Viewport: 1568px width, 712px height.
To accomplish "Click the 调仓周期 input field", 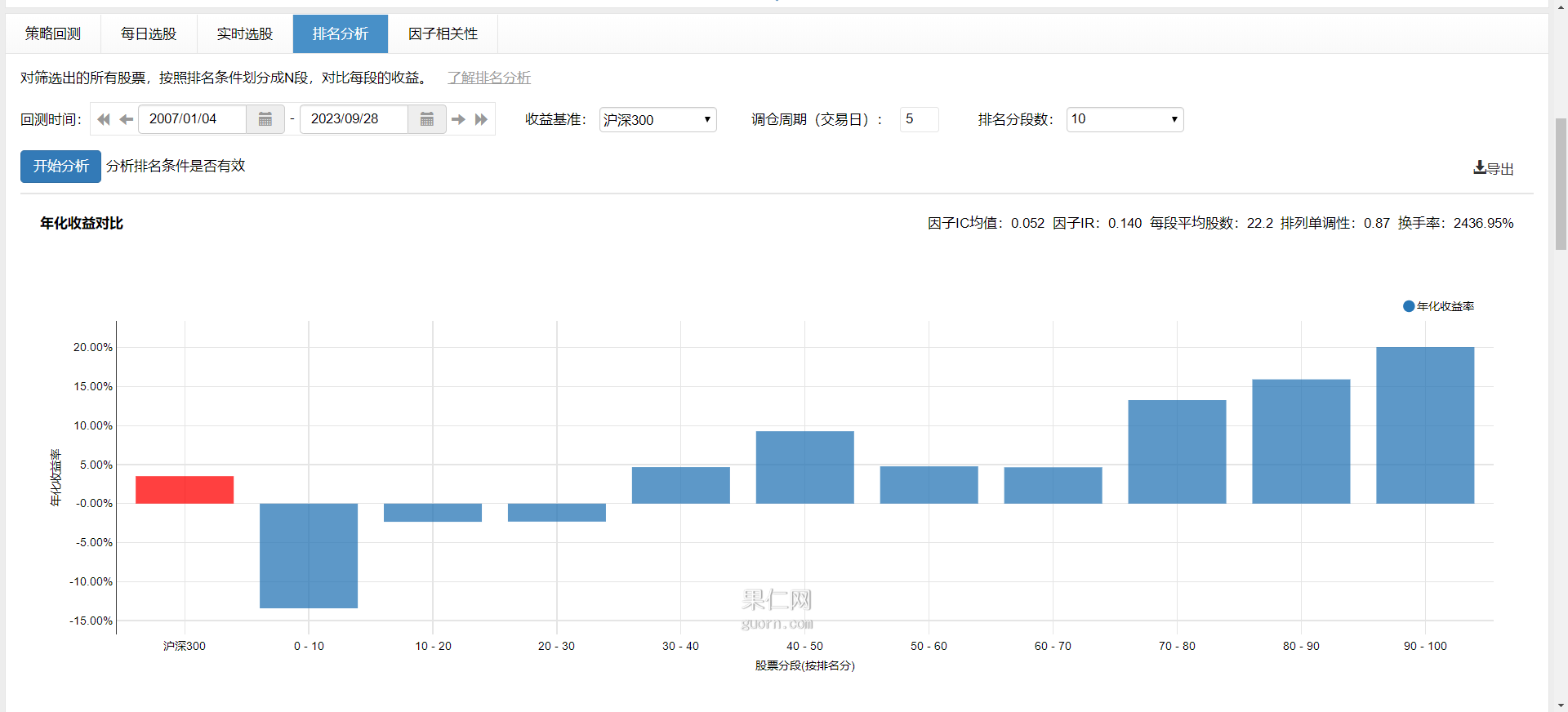I will point(919,119).
